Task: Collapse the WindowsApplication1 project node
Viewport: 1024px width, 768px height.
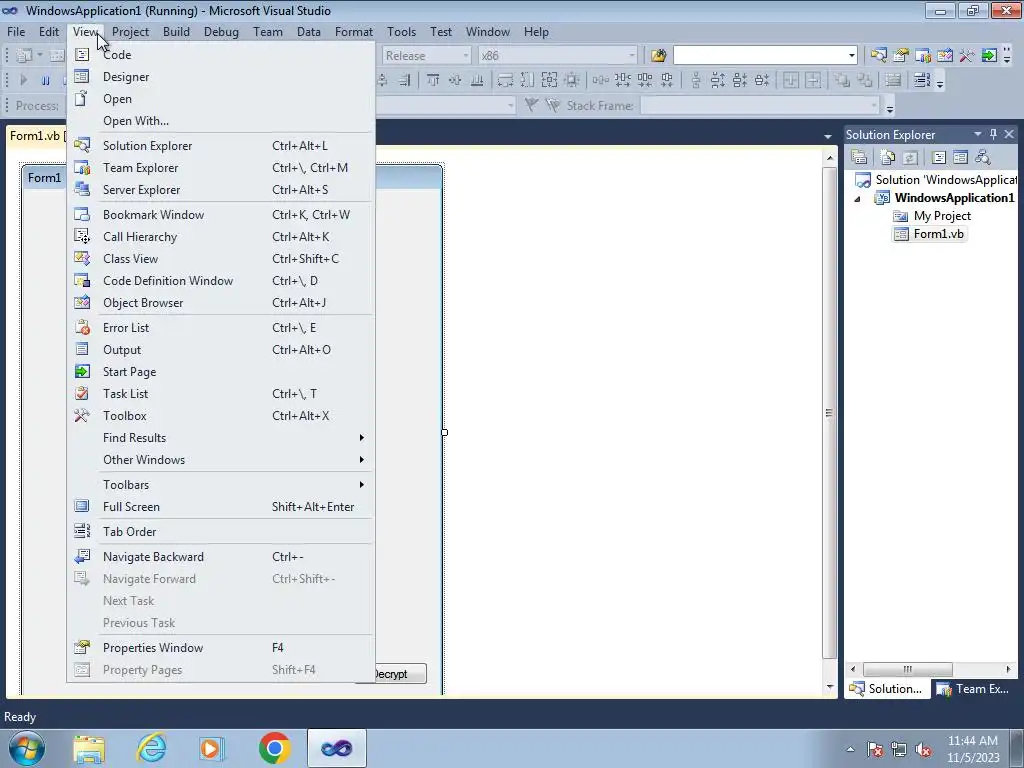Action: pyautogui.click(x=857, y=199)
